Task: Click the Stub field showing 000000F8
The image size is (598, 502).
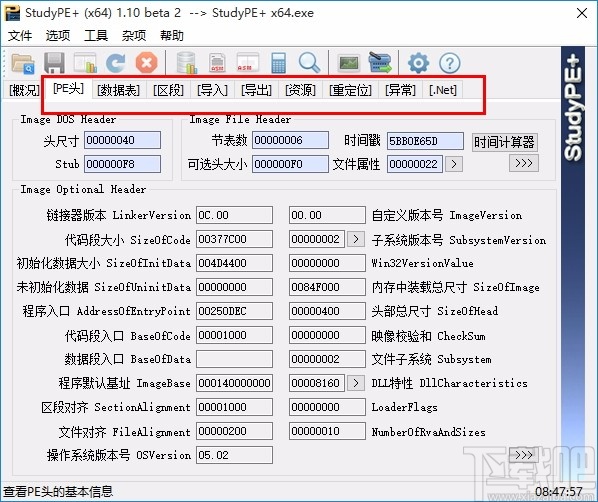Action: [122, 164]
